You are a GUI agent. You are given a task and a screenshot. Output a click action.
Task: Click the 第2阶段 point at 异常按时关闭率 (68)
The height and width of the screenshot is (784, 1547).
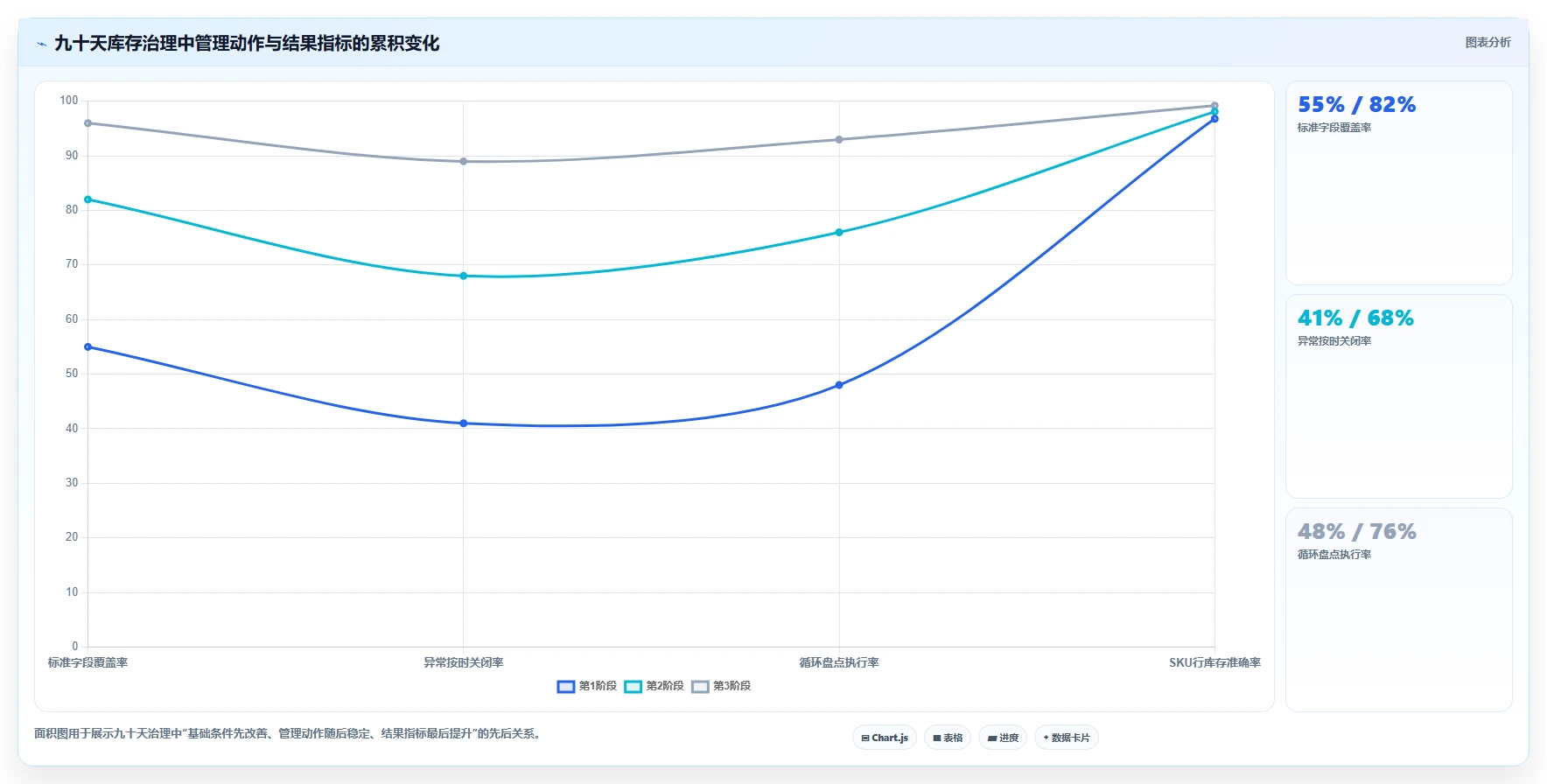[464, 276]
